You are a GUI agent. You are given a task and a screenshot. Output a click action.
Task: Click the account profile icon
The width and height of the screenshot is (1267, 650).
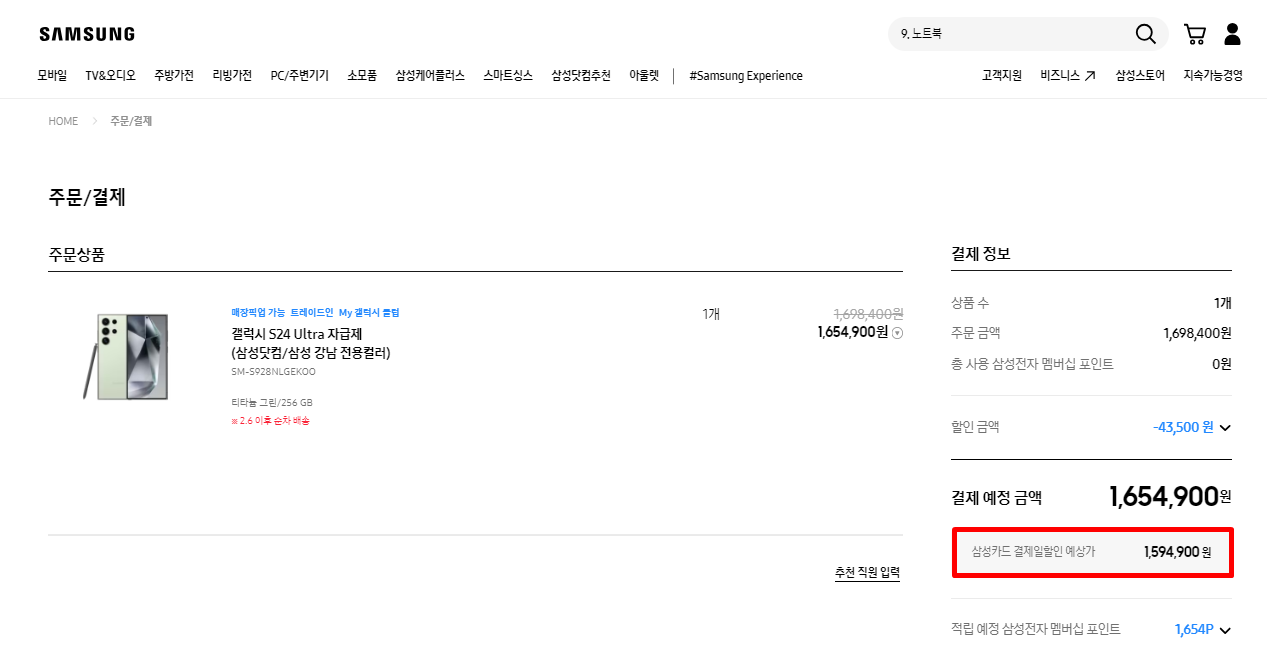[1231, 33]
